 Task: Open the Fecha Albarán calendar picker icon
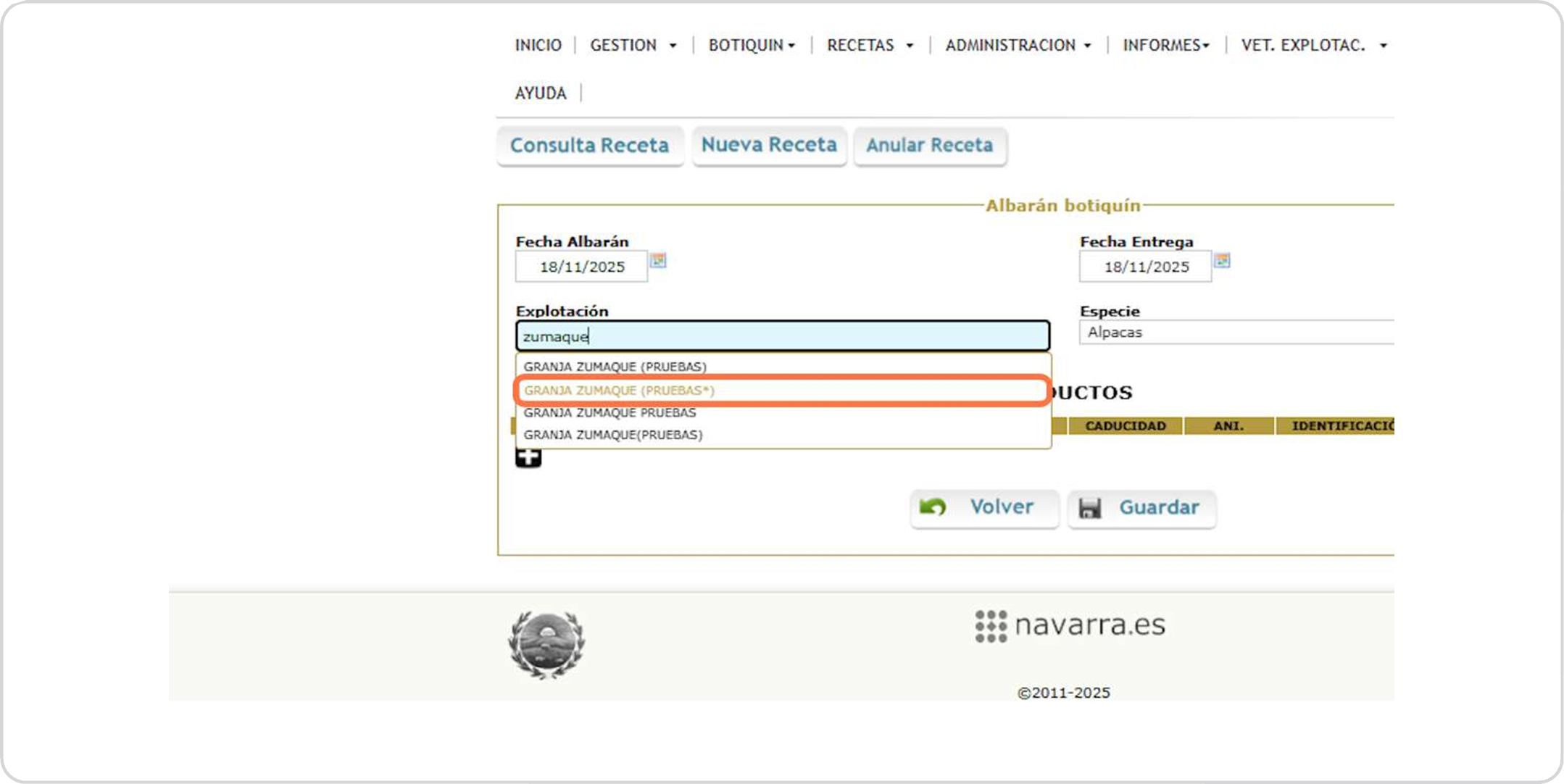[x=657, y=260]
